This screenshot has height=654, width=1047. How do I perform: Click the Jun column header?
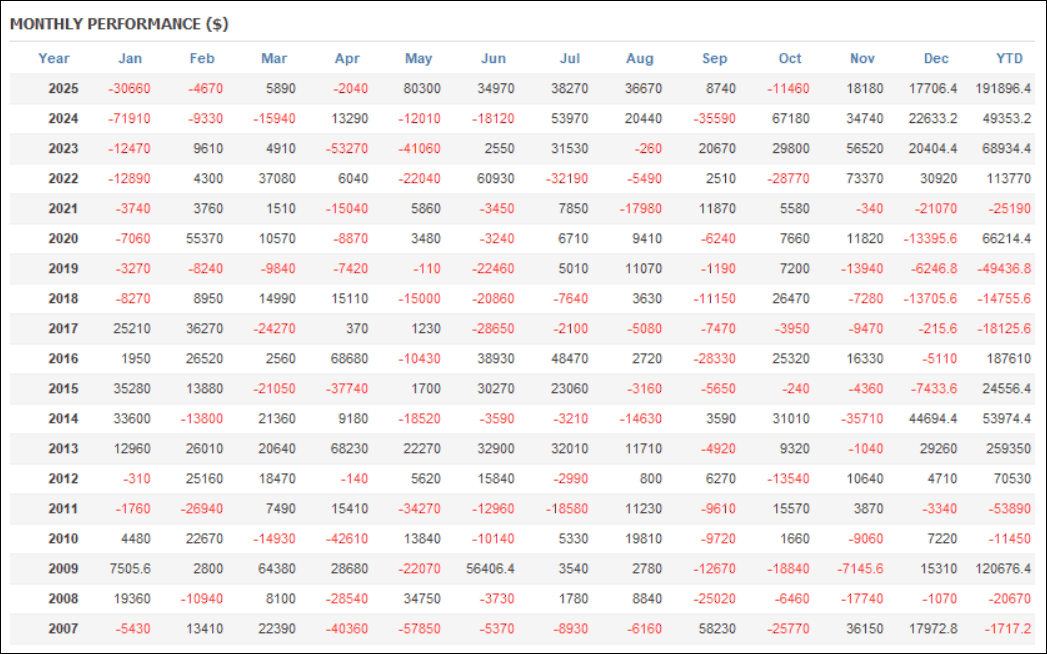tap(493, 58)
